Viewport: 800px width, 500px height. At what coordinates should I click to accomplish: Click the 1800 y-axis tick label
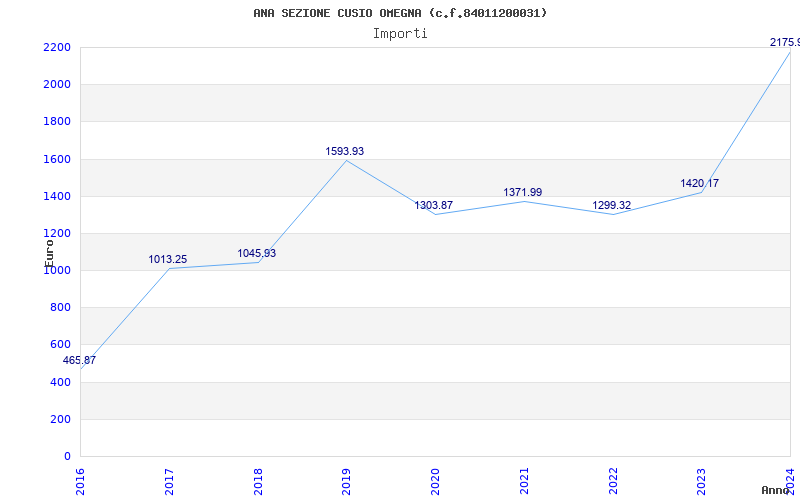coord(57,122)
